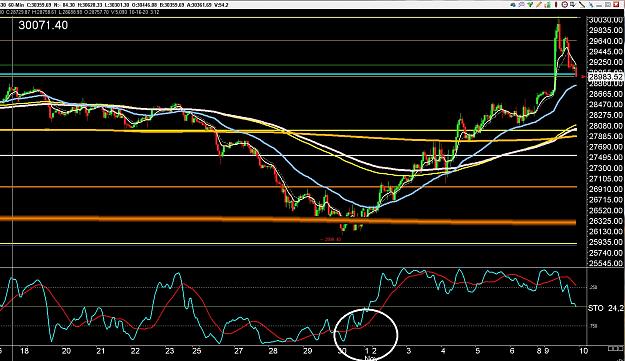Screen dimensions: 625x361
Task: Click the 26520.00 price axis label
Action: tap(605, 211)
